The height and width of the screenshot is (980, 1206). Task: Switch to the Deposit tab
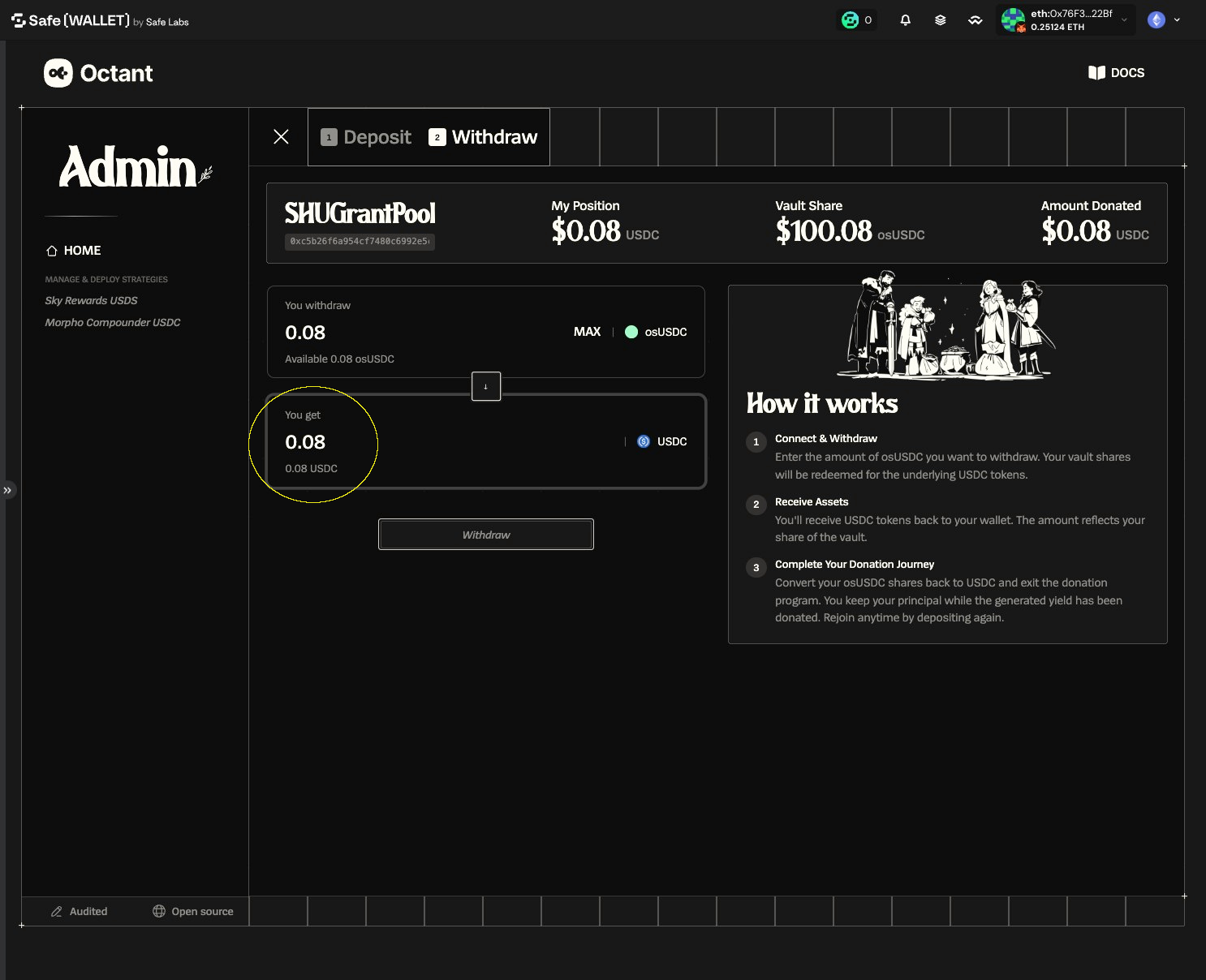click(366, 137)
